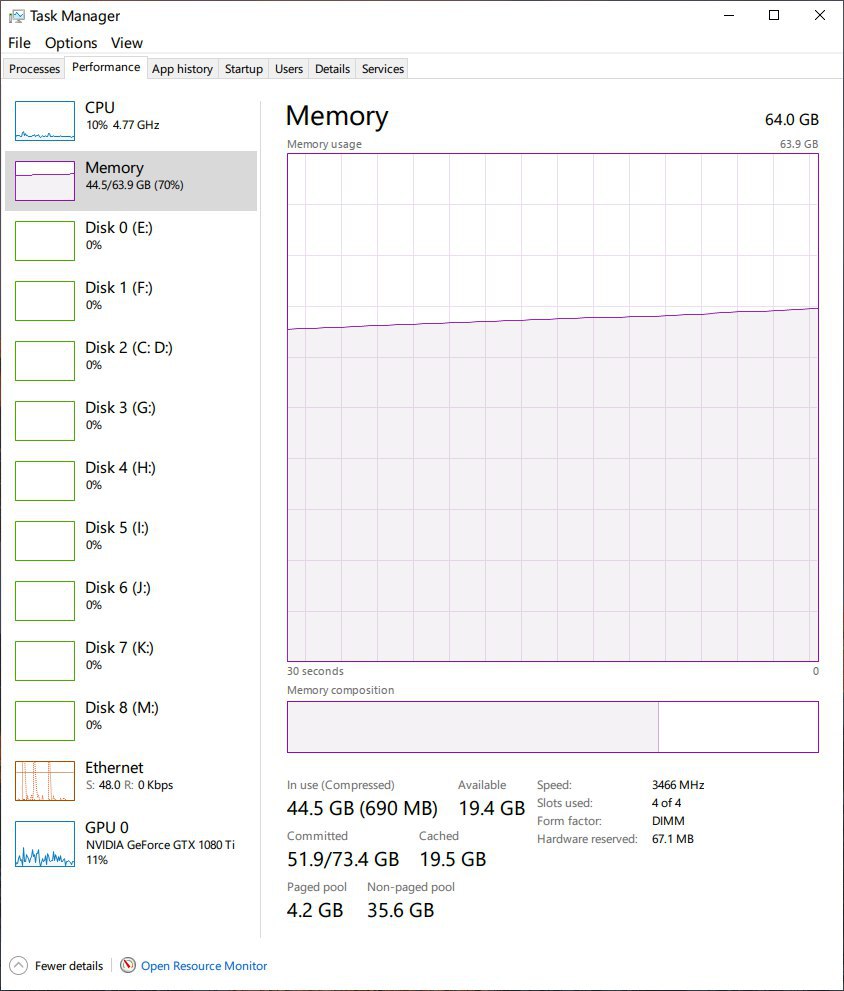Click the Resource Monitor icon
844x991 pixels.
[x=128, y=966]
